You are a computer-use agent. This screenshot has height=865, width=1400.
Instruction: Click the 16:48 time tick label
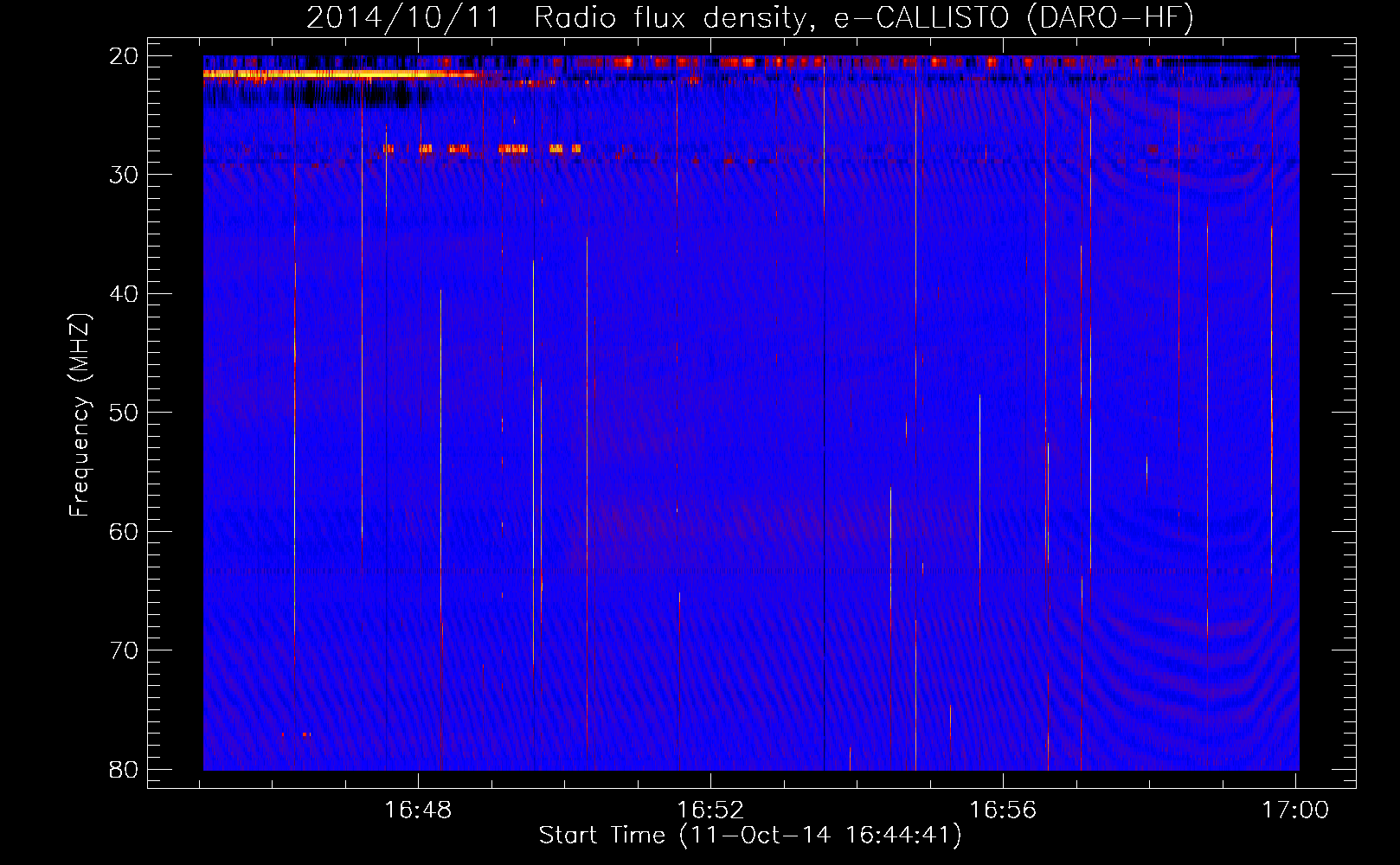pyautogui.click(x=418, y=811)
